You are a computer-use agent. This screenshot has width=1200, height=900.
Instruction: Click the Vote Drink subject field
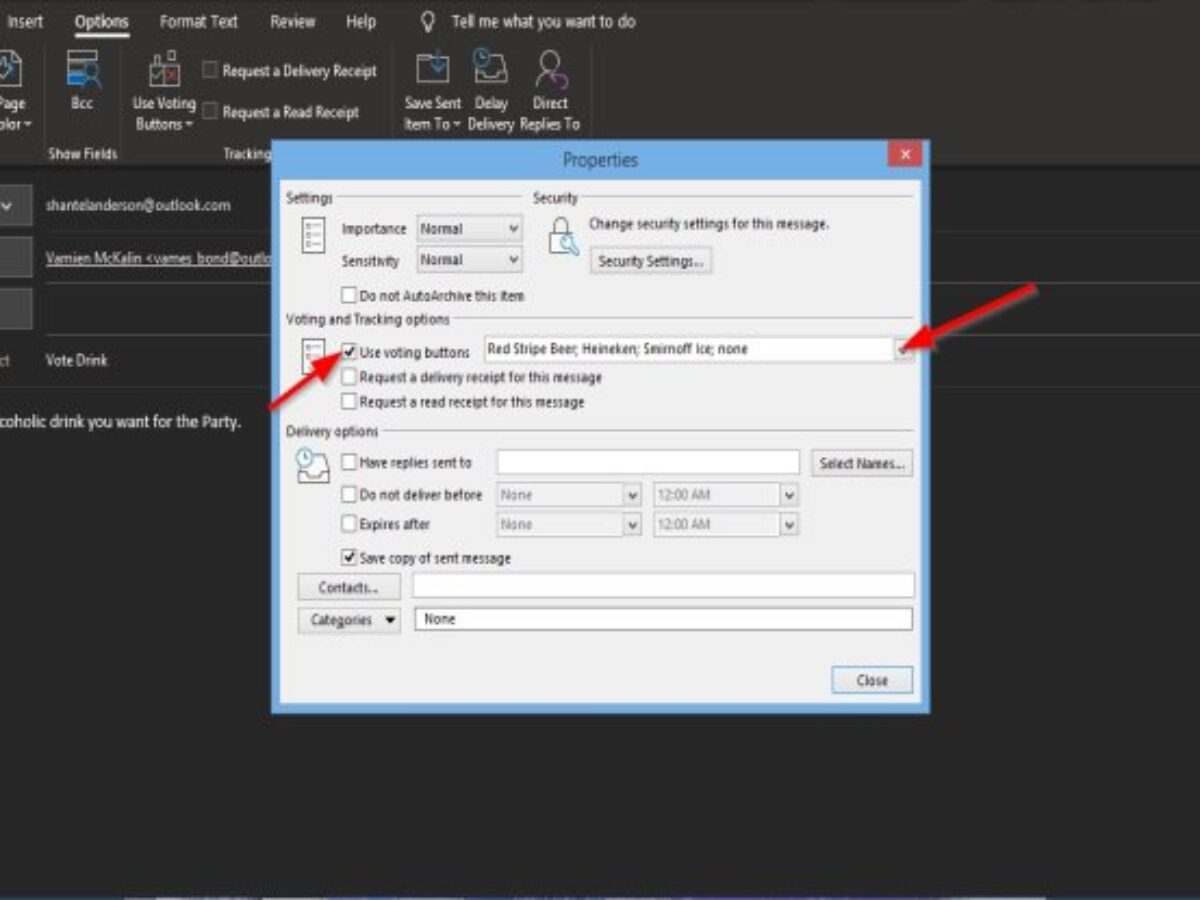point(76,360)
